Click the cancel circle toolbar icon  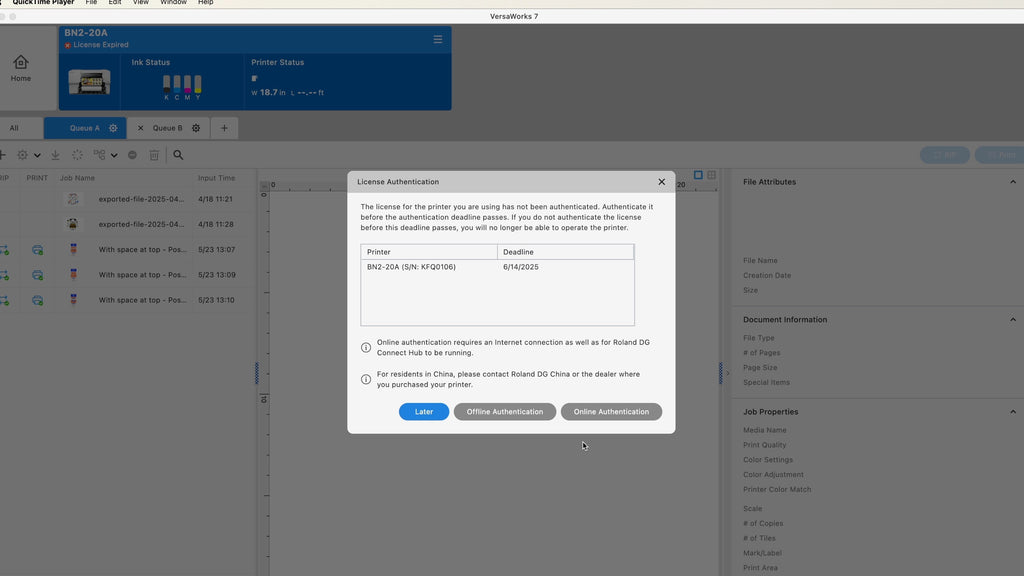pyautogui.click(x=133, y=155)
